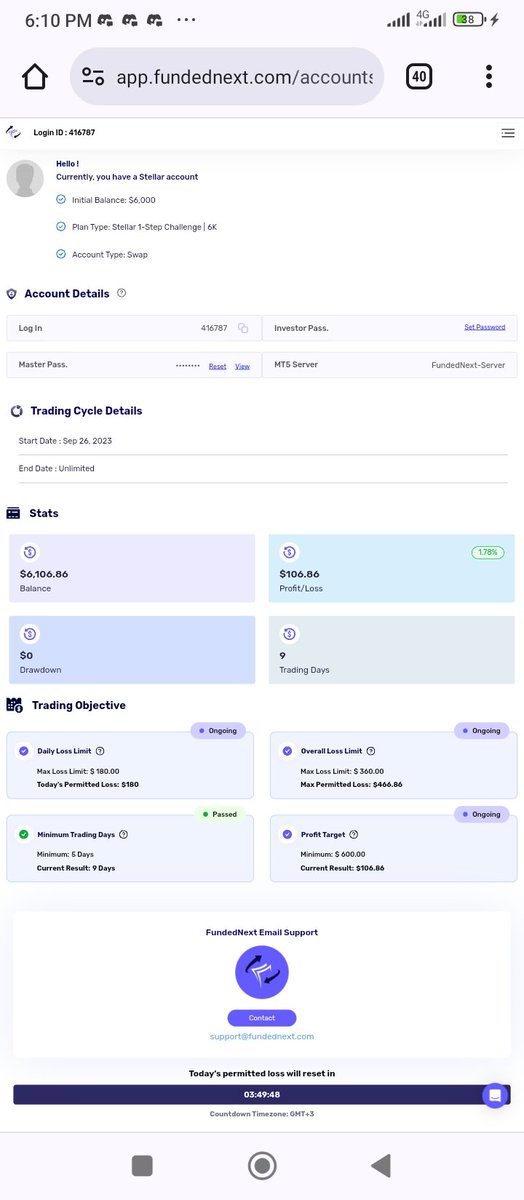Tap the Android recent apps square button

click(142, 1165)
